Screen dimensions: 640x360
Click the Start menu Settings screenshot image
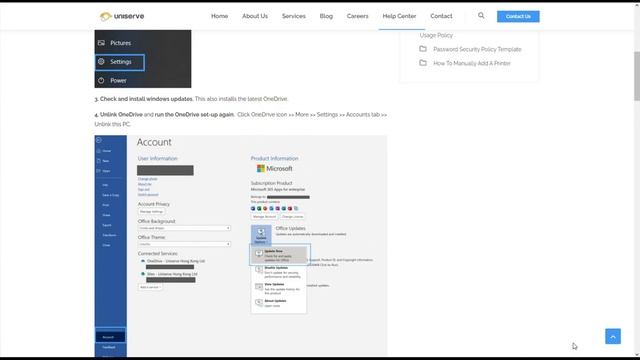[143, 59]
